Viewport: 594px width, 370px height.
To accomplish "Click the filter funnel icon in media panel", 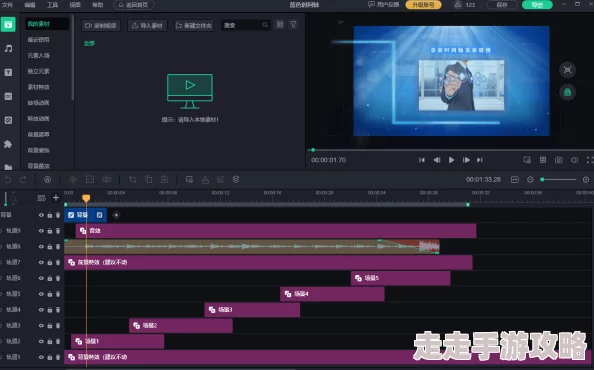I will 293,25.
